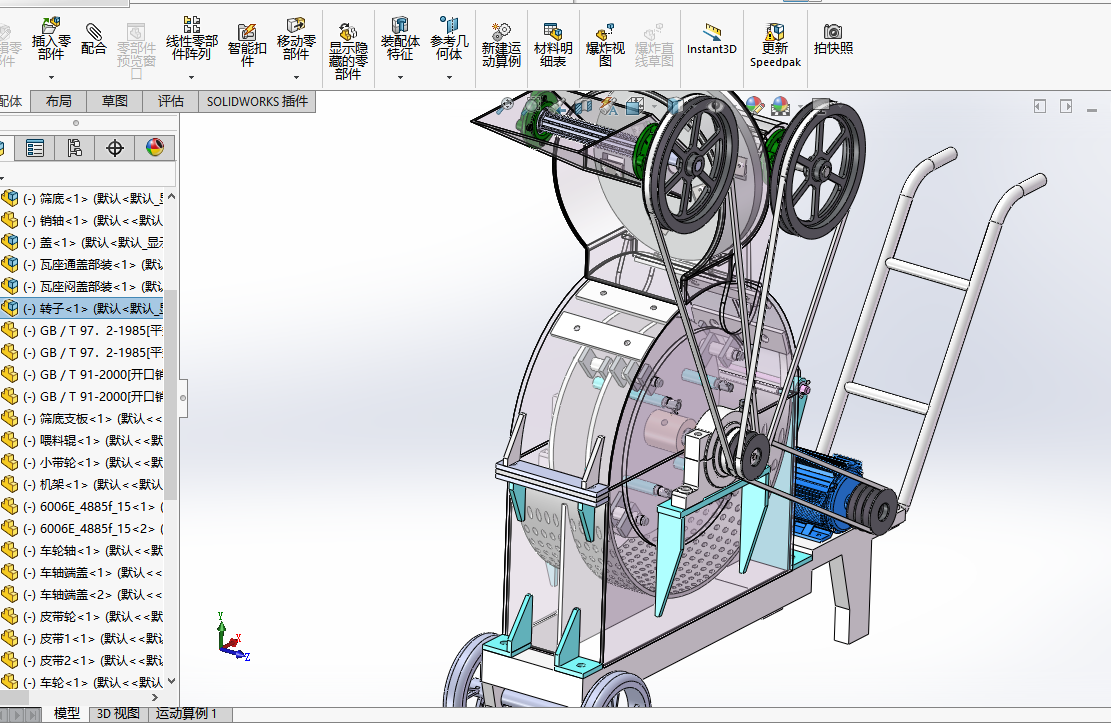Open Bill of Materials (材料明细表)
This screenshot has height=723, width=1111.
pyautogui.click(x=553, y=45)
